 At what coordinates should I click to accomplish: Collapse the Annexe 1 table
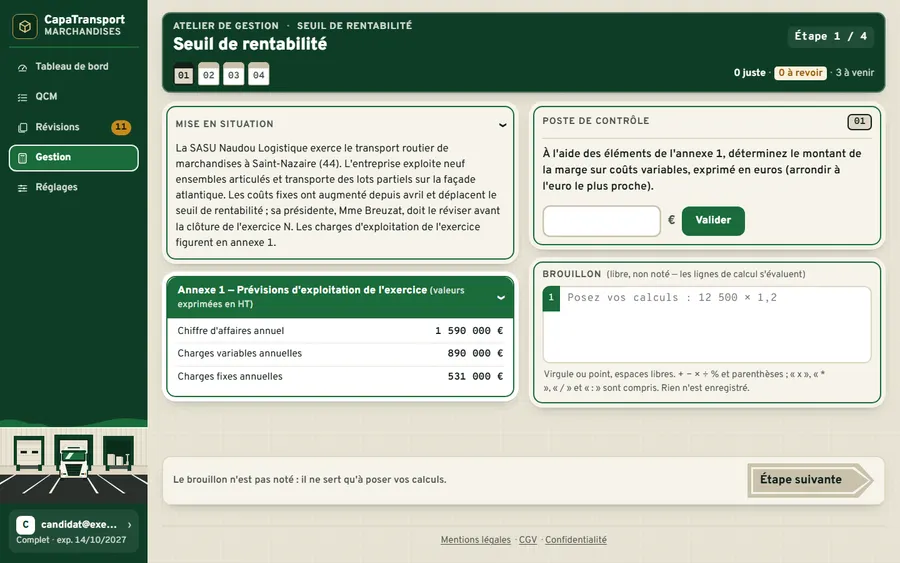501,297
